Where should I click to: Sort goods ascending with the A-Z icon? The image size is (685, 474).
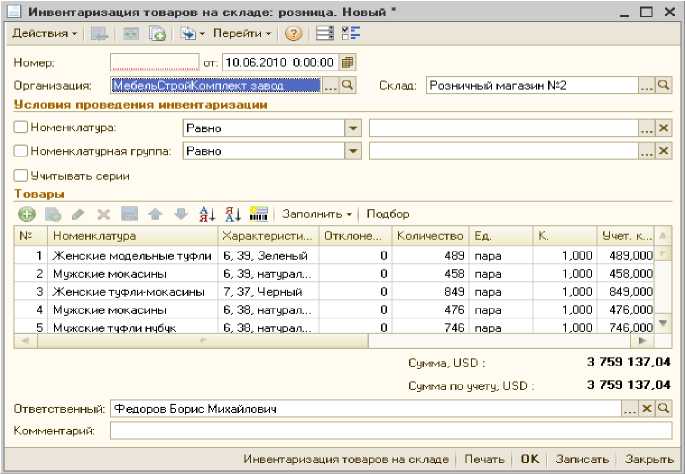pos(208,214)
